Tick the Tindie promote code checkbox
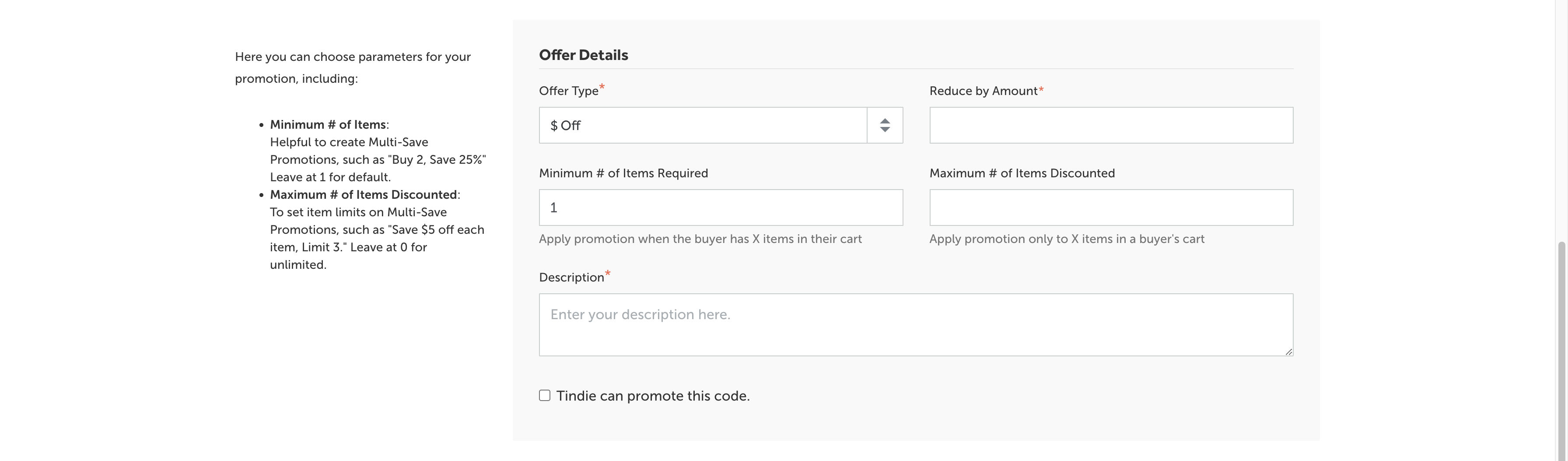Viewport: 1568px width, 461px height. [x=545, y=396]
